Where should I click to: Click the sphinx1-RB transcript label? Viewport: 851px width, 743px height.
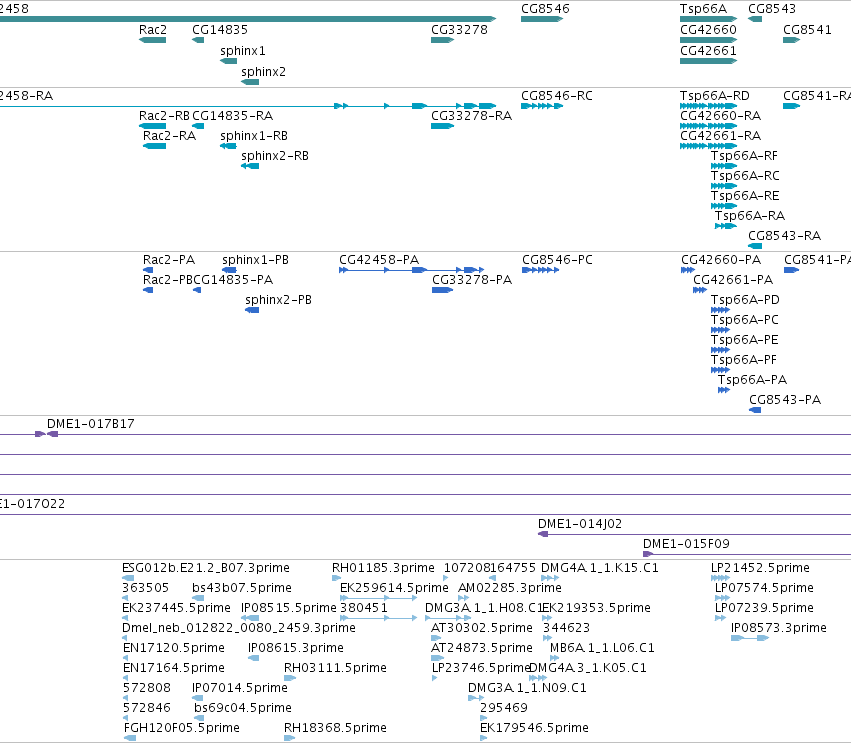[x=254, y=136]
